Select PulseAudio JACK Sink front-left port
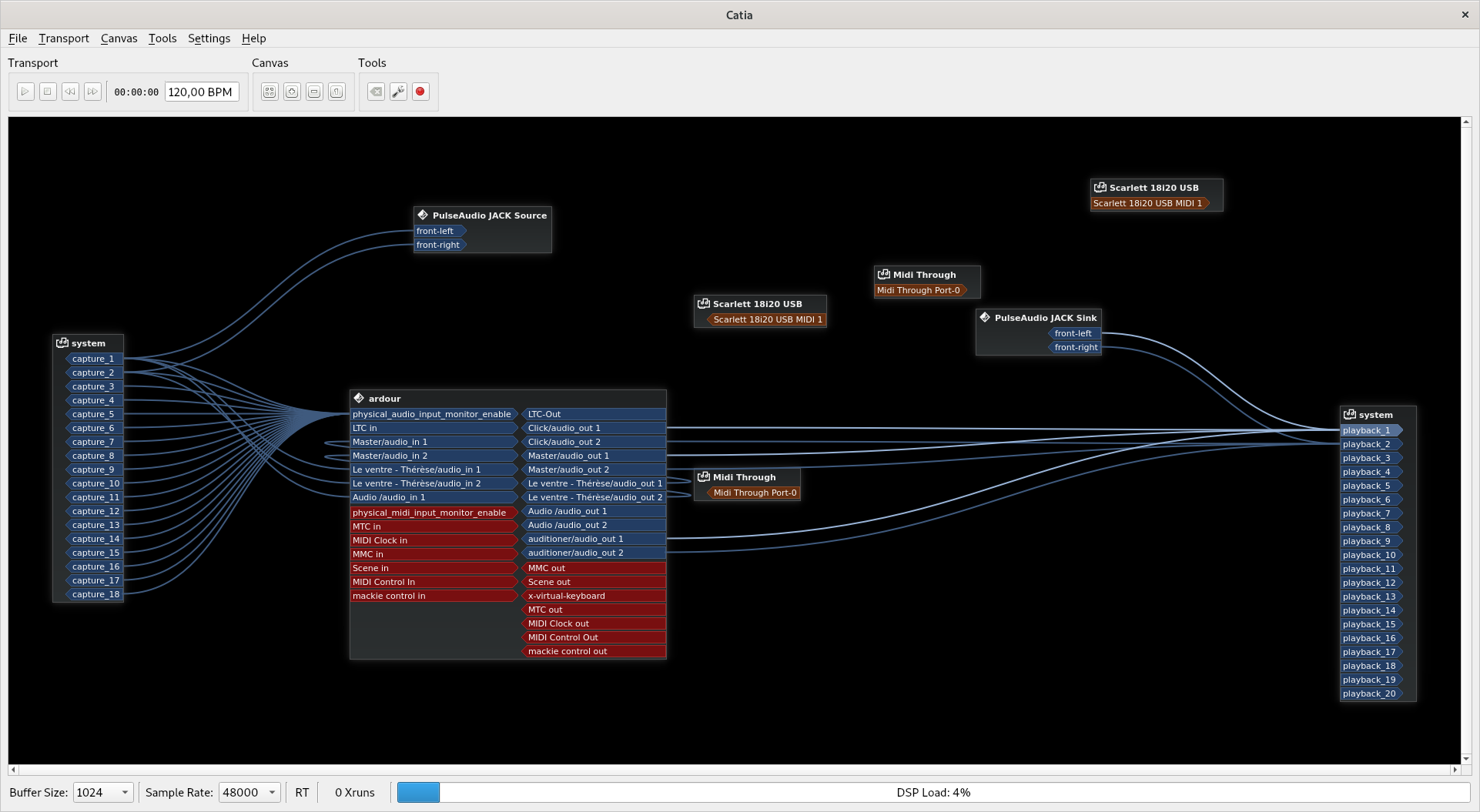The height and width of the screenshot is (812, 1480). [x=1075, y=333]
